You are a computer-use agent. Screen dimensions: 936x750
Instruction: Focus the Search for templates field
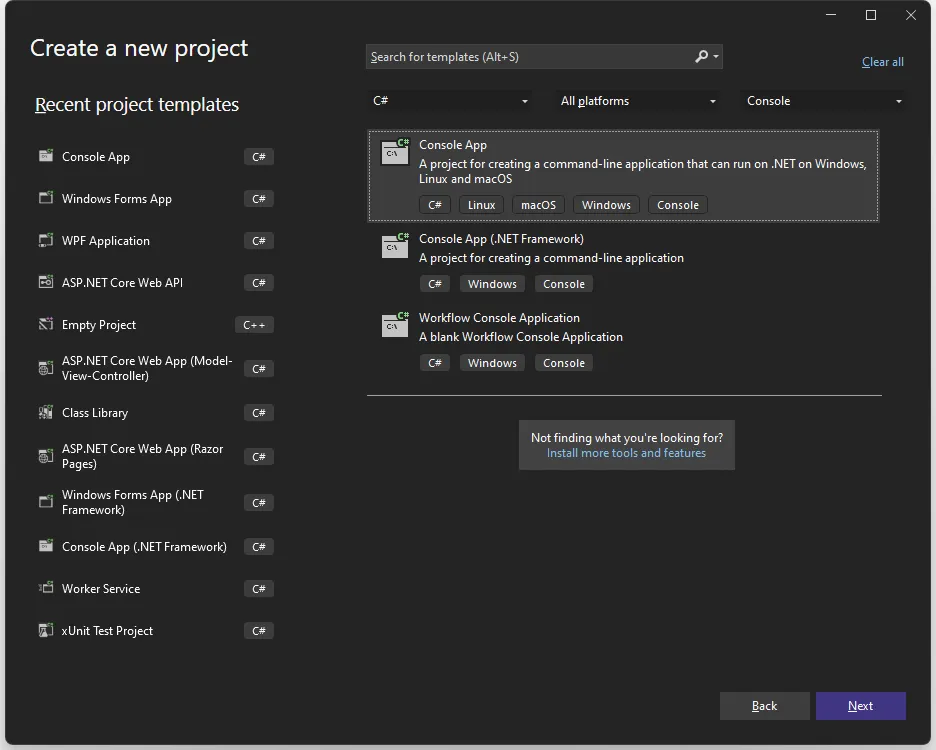[x=528, y=57]
